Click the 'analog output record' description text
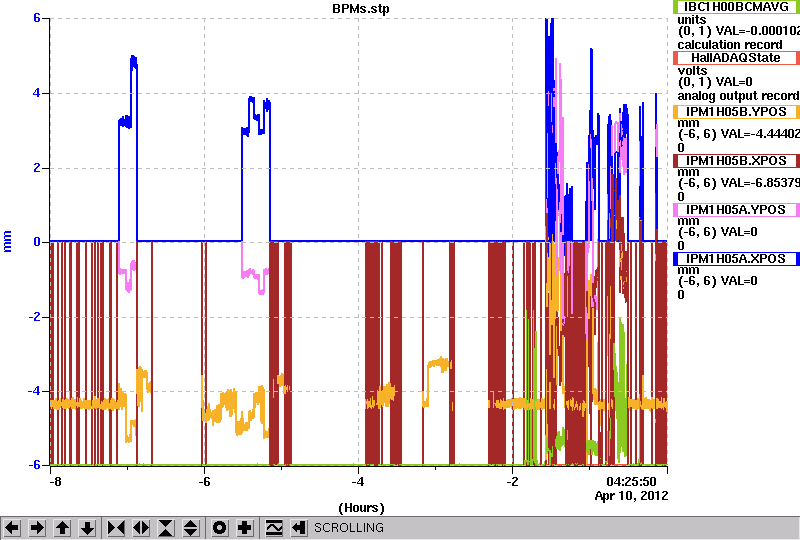Viewport: 800px width, 540px height. tap(738, 96)
